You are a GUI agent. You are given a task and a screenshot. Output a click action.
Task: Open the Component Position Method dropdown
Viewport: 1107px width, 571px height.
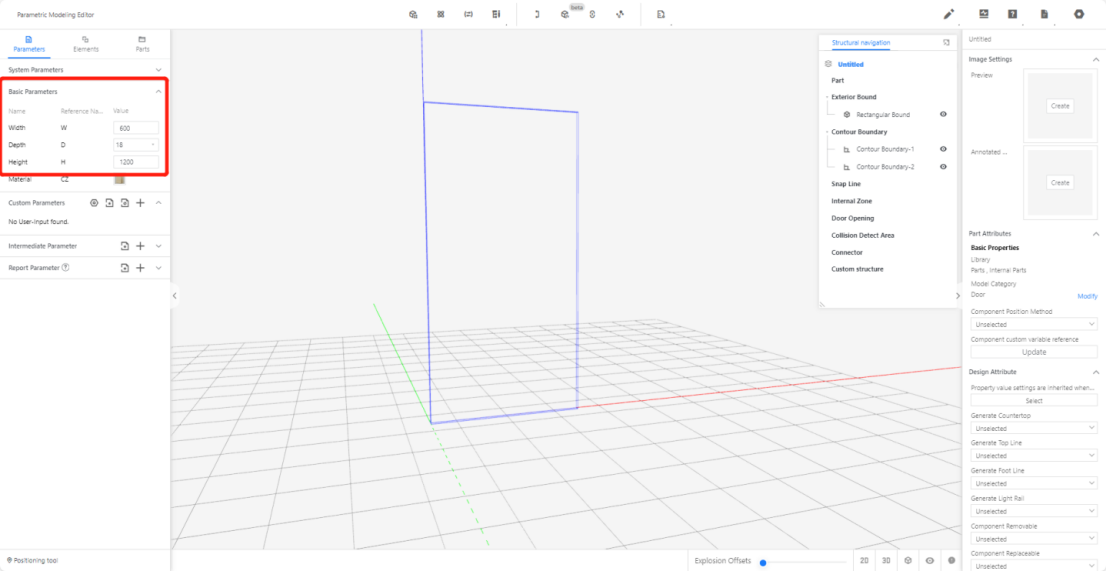1034,325
